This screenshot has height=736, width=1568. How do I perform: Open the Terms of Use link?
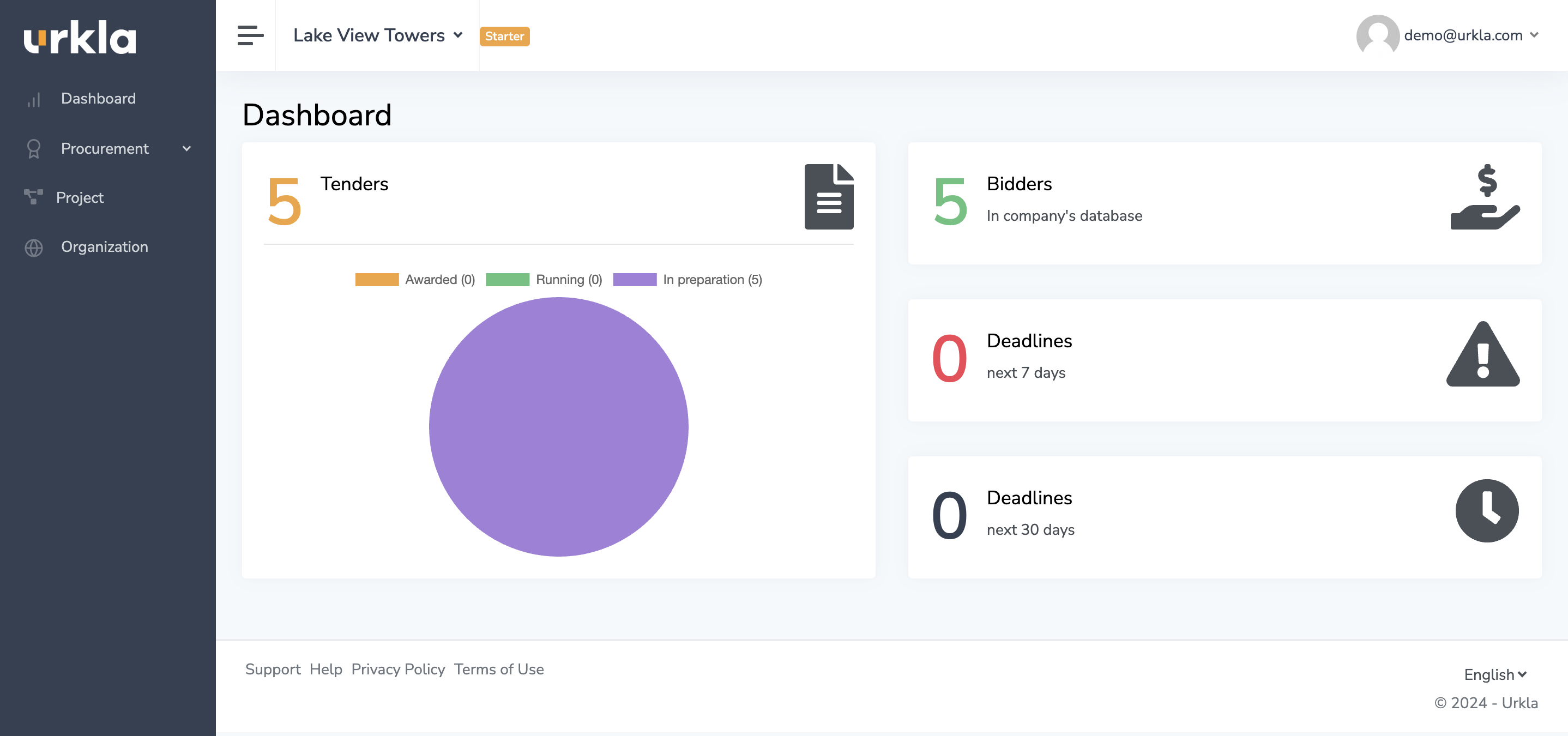(498, 669)
